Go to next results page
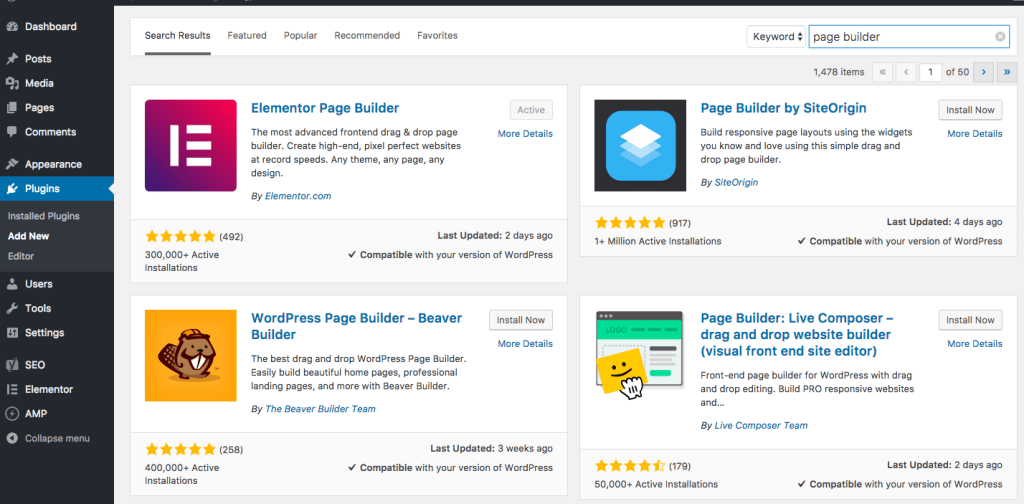The width and height of the screenshot is (1024, 504). [983, 72]
